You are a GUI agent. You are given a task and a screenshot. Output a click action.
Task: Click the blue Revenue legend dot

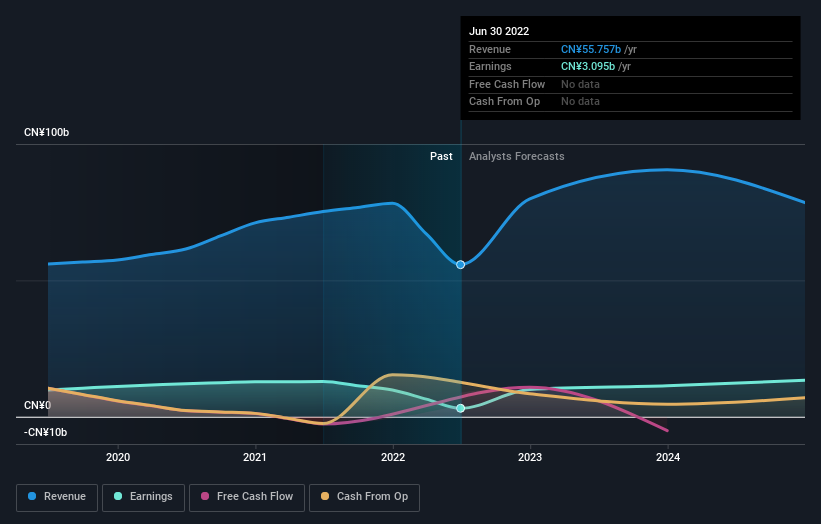(x=32, y=496)
